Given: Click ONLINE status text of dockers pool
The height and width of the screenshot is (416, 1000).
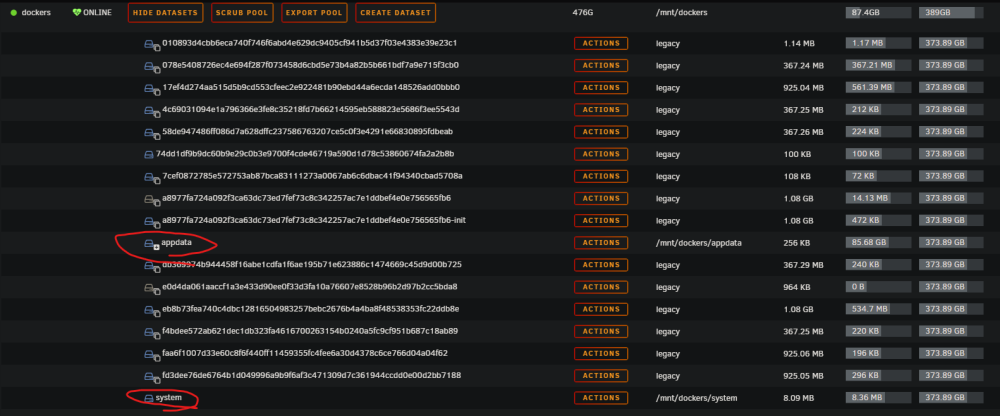Looking at the screenshot, I should (x=97, y=13).
